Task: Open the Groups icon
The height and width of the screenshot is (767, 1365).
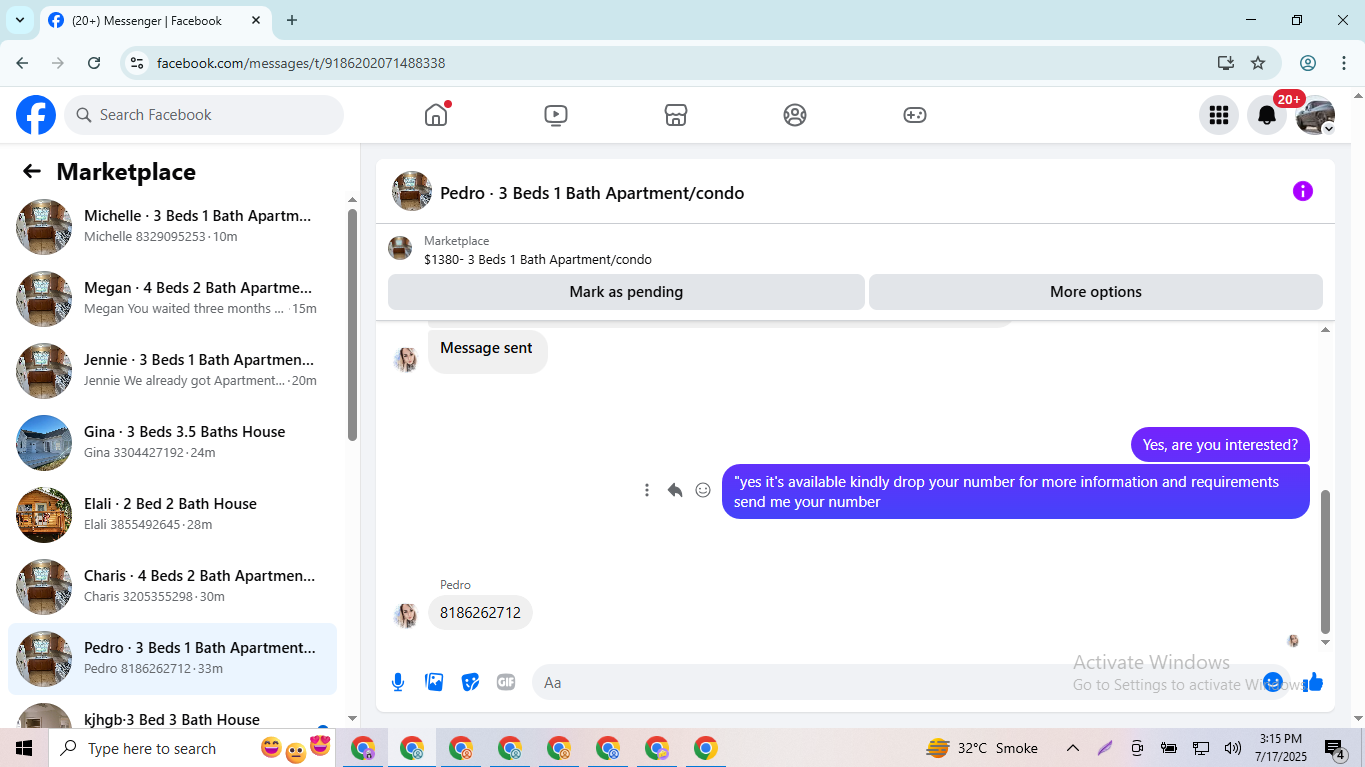Action: 795,115
